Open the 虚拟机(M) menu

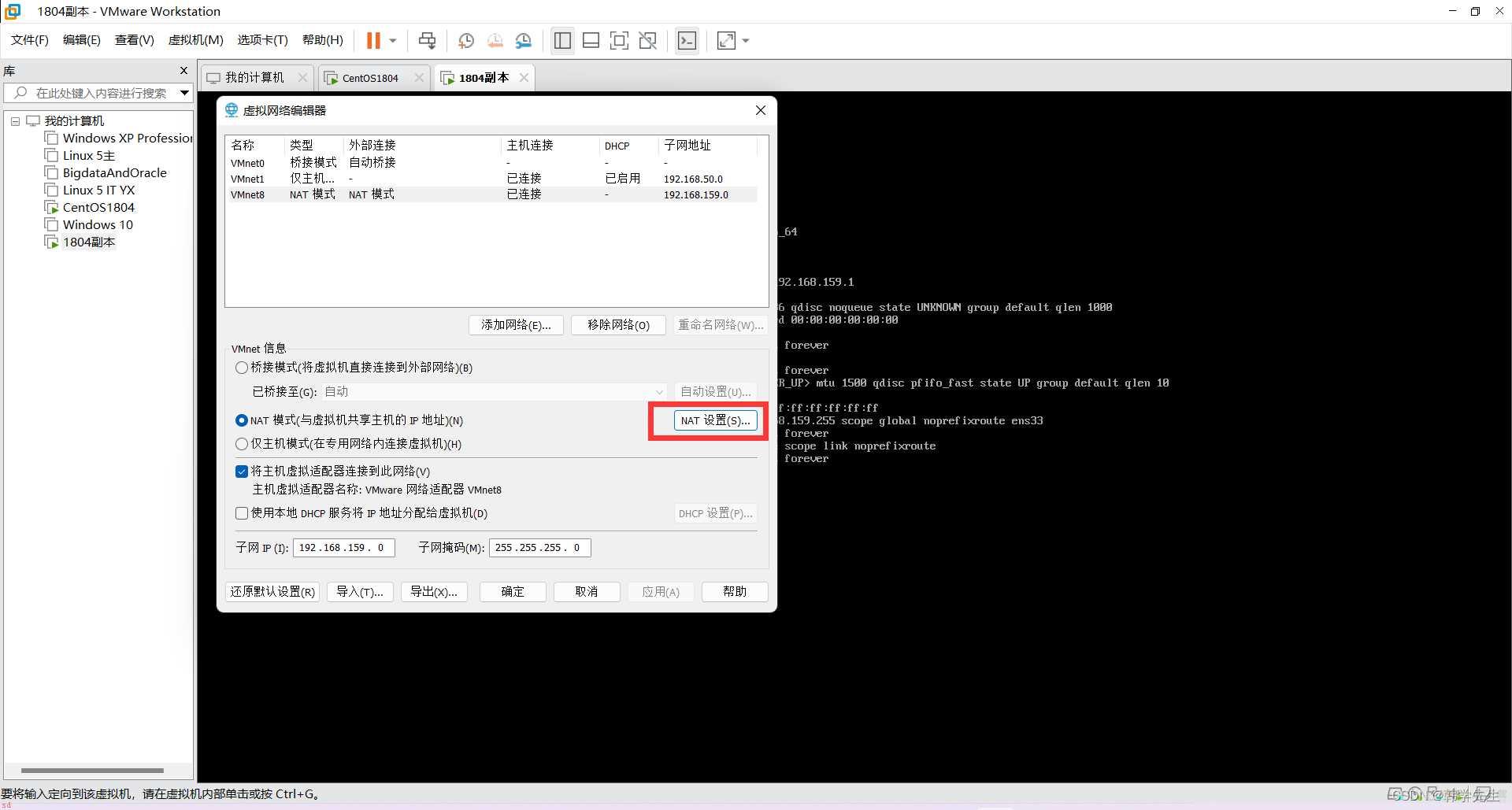(x=196, y=40)
